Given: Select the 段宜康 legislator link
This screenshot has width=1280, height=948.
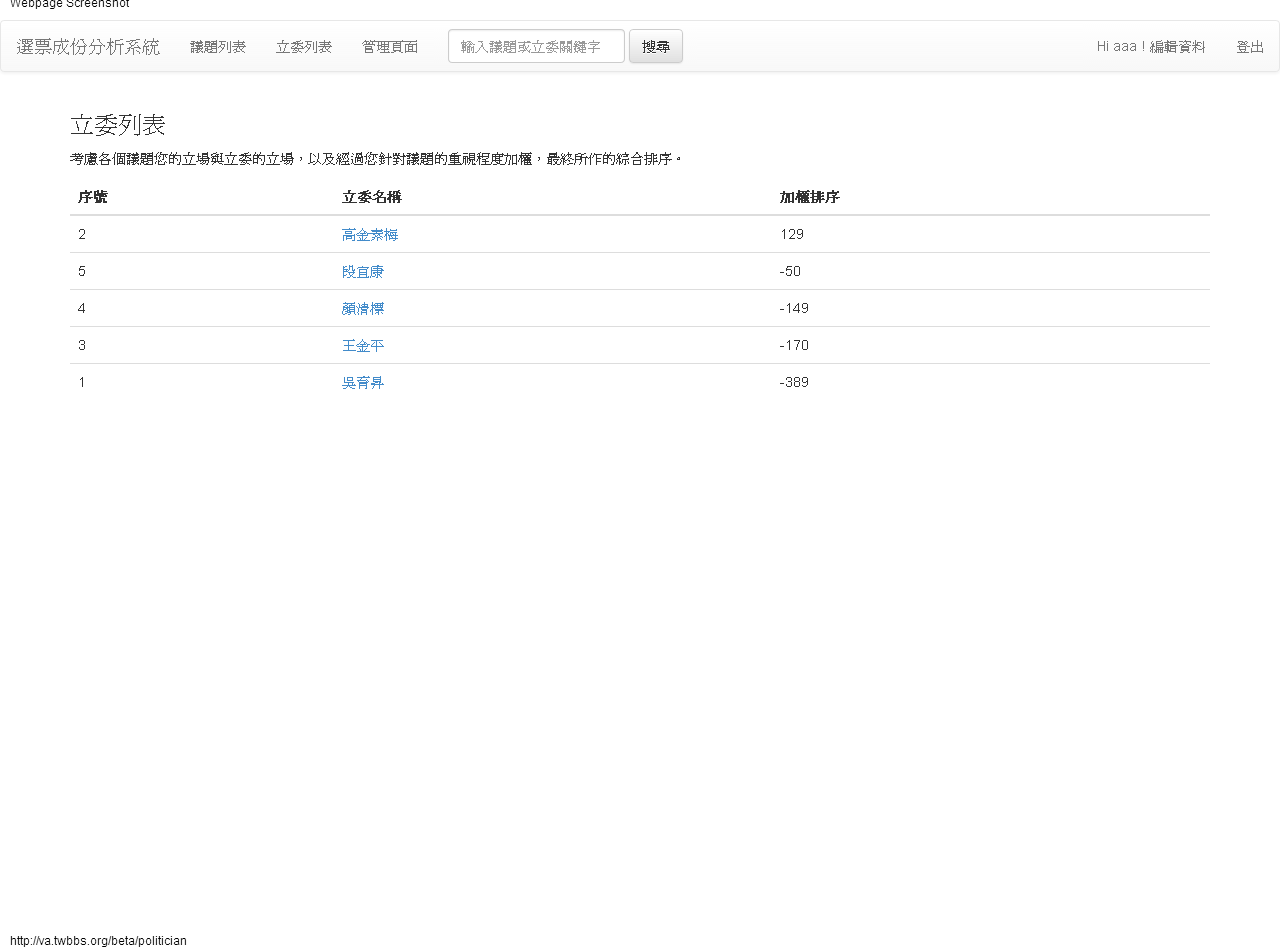Looking at the screenshot, I should (x=363, y=272).
